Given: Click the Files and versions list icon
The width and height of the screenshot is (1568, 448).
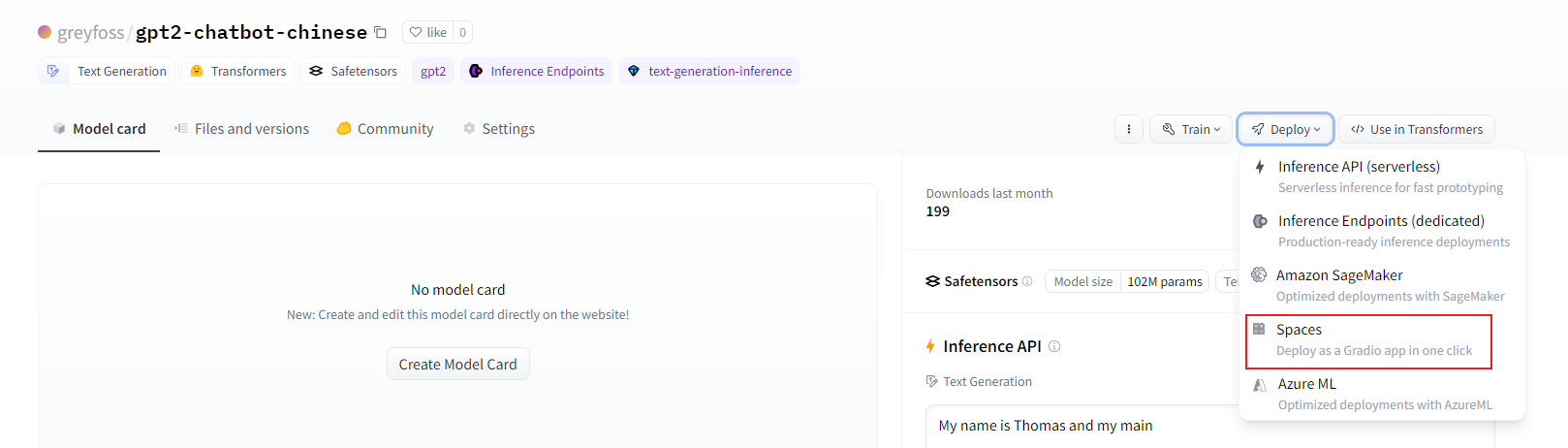Looking at the screenshot, I should [181, 128].
